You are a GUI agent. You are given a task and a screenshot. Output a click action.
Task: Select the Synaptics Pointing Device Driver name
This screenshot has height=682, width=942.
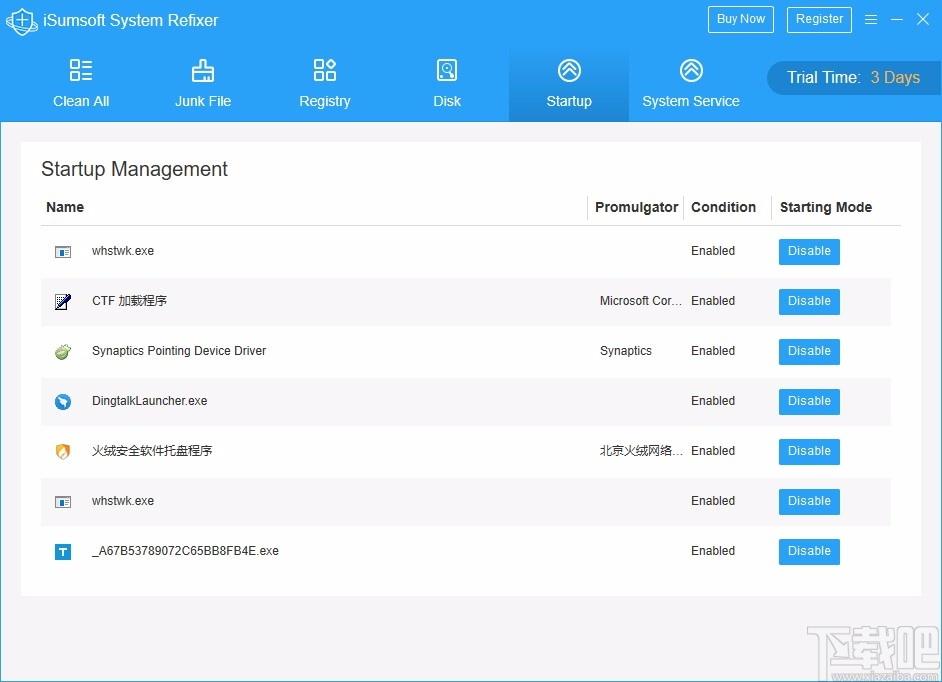tap(179, 351)
